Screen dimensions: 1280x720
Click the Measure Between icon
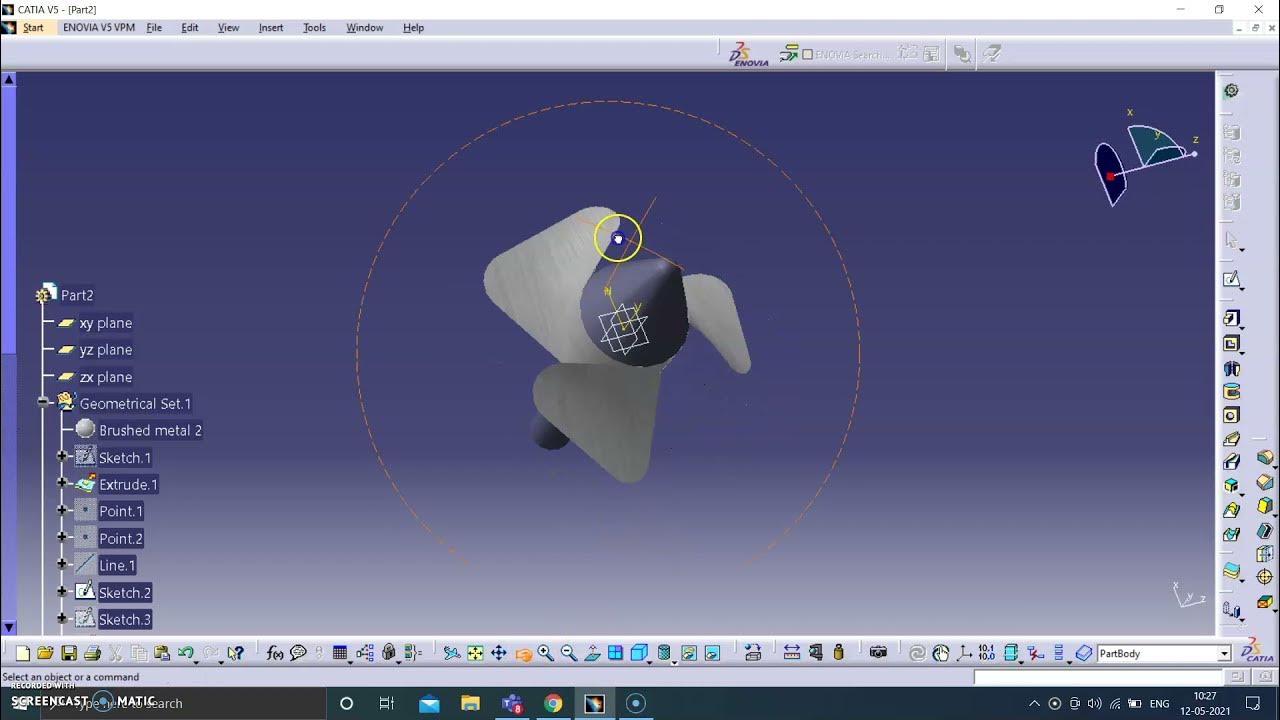point(791,653)
